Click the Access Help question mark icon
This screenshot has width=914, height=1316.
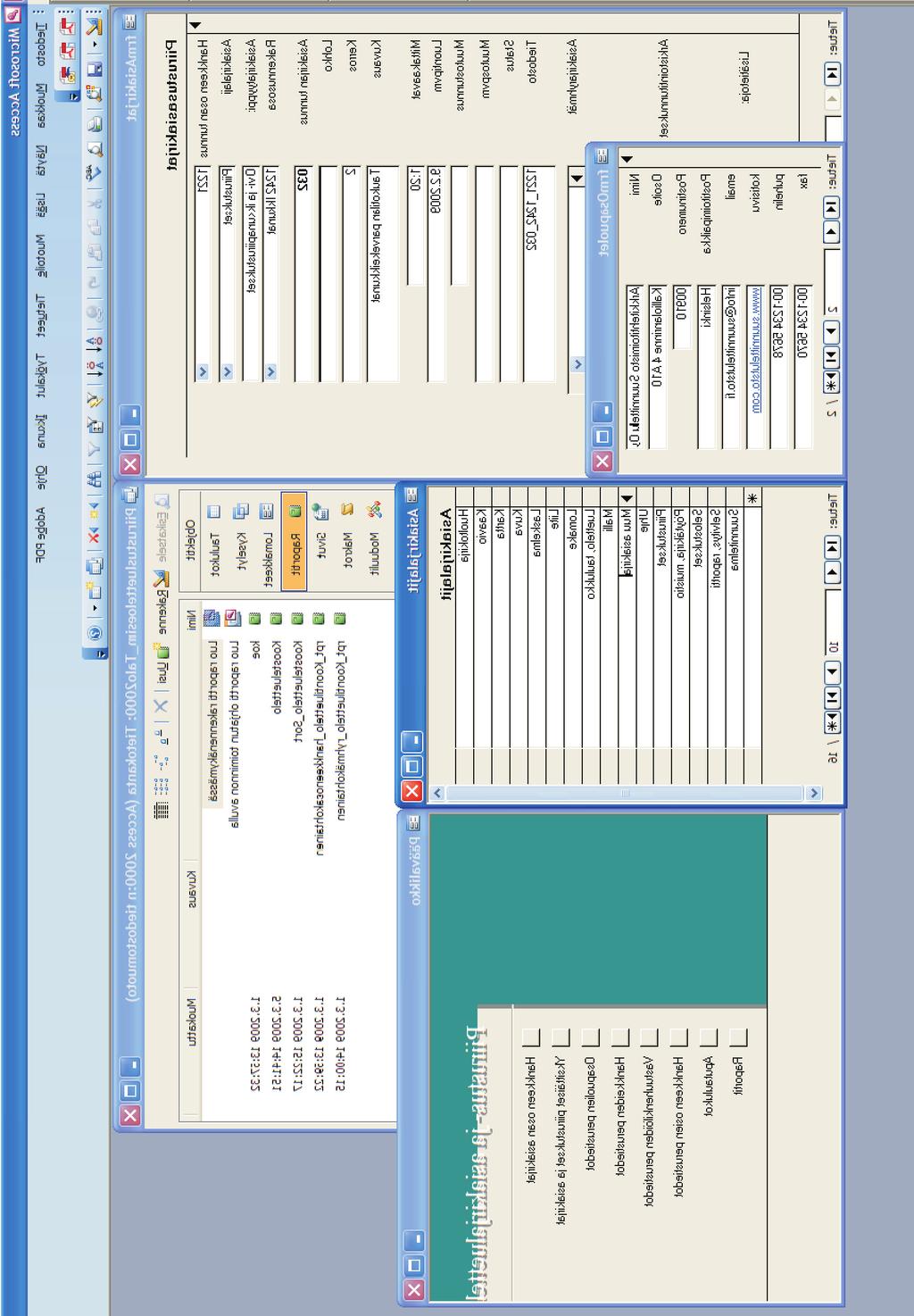pos(95,633)
